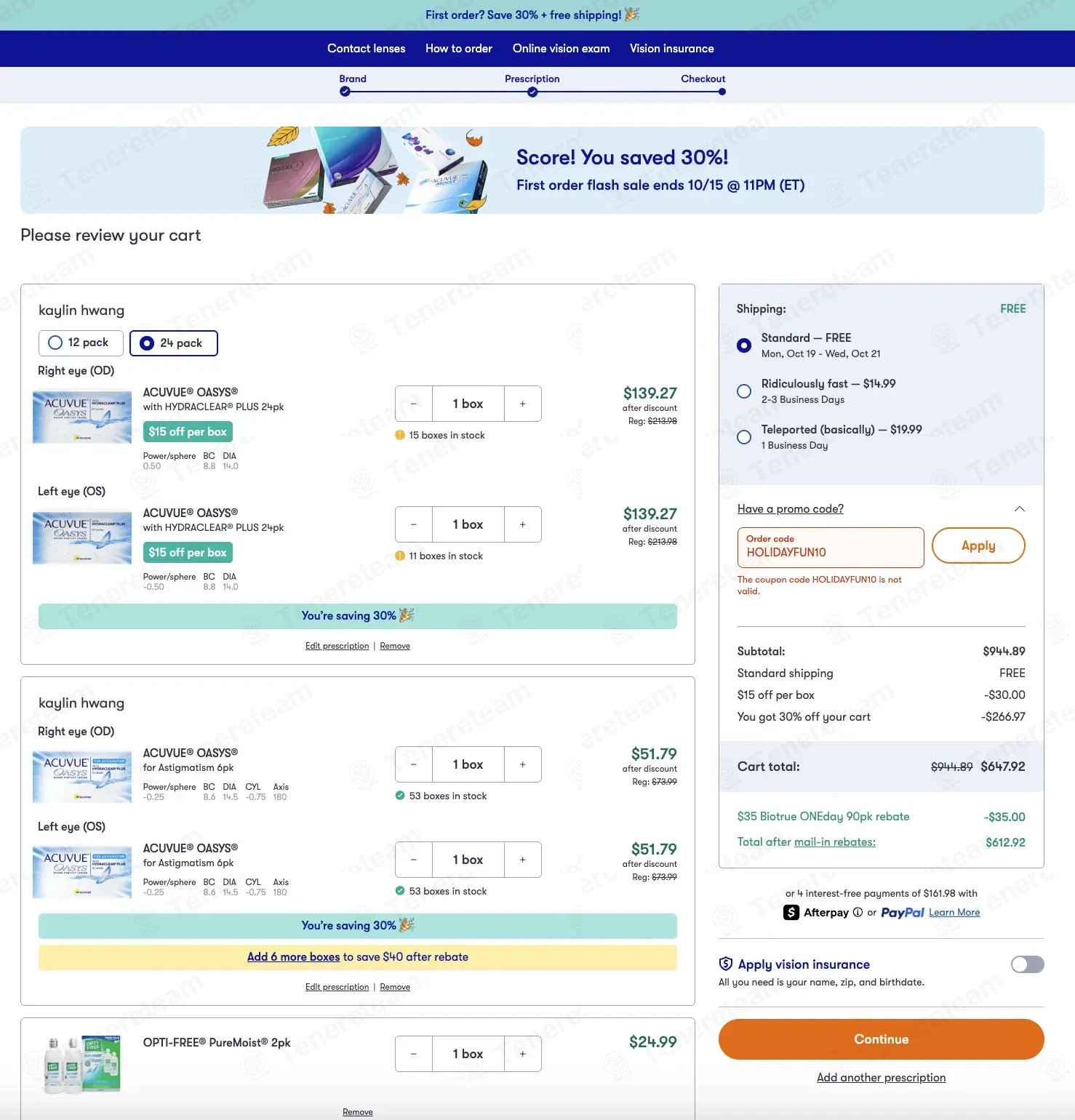Open Vision insurance navigation item
The image size is (1075, 1120).
[x=672, y=49]
